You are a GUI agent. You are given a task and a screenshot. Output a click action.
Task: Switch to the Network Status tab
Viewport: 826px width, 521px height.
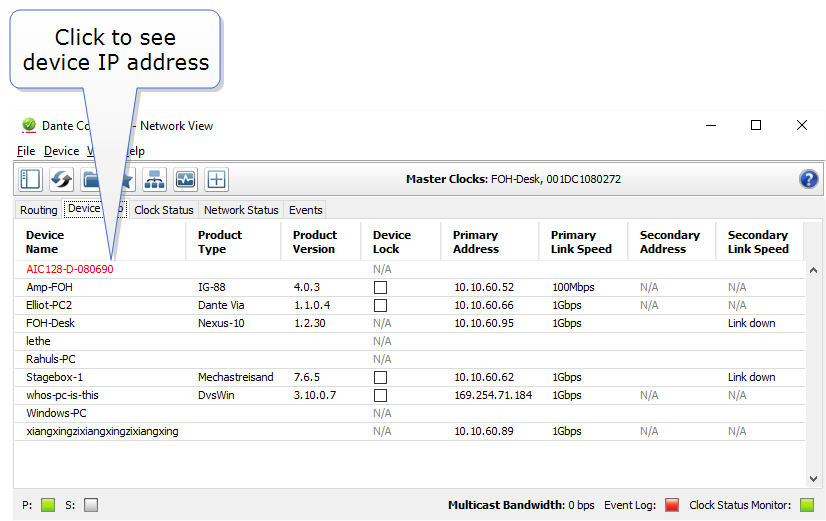pyautogui.click(x=240, y=210)
